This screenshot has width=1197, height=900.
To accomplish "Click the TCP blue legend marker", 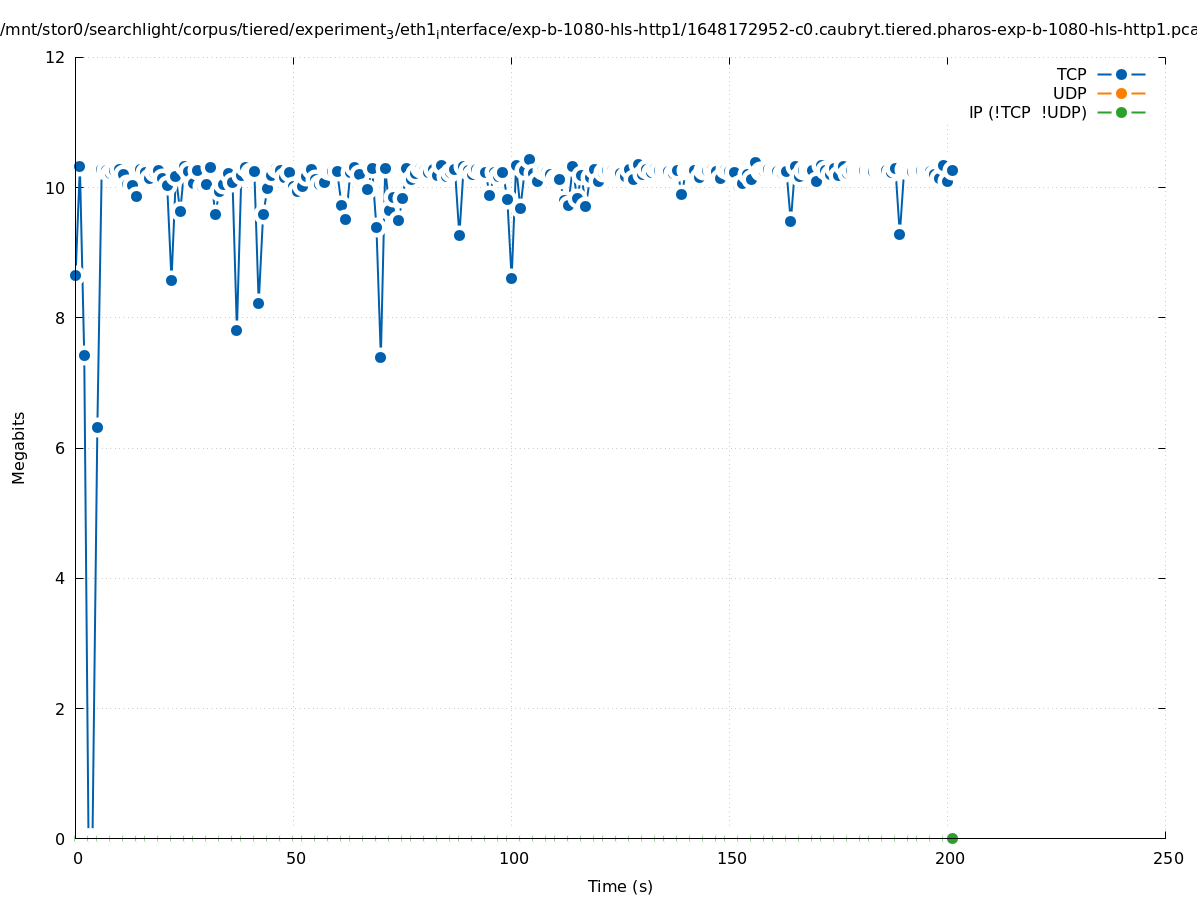I will (1121, 74).
